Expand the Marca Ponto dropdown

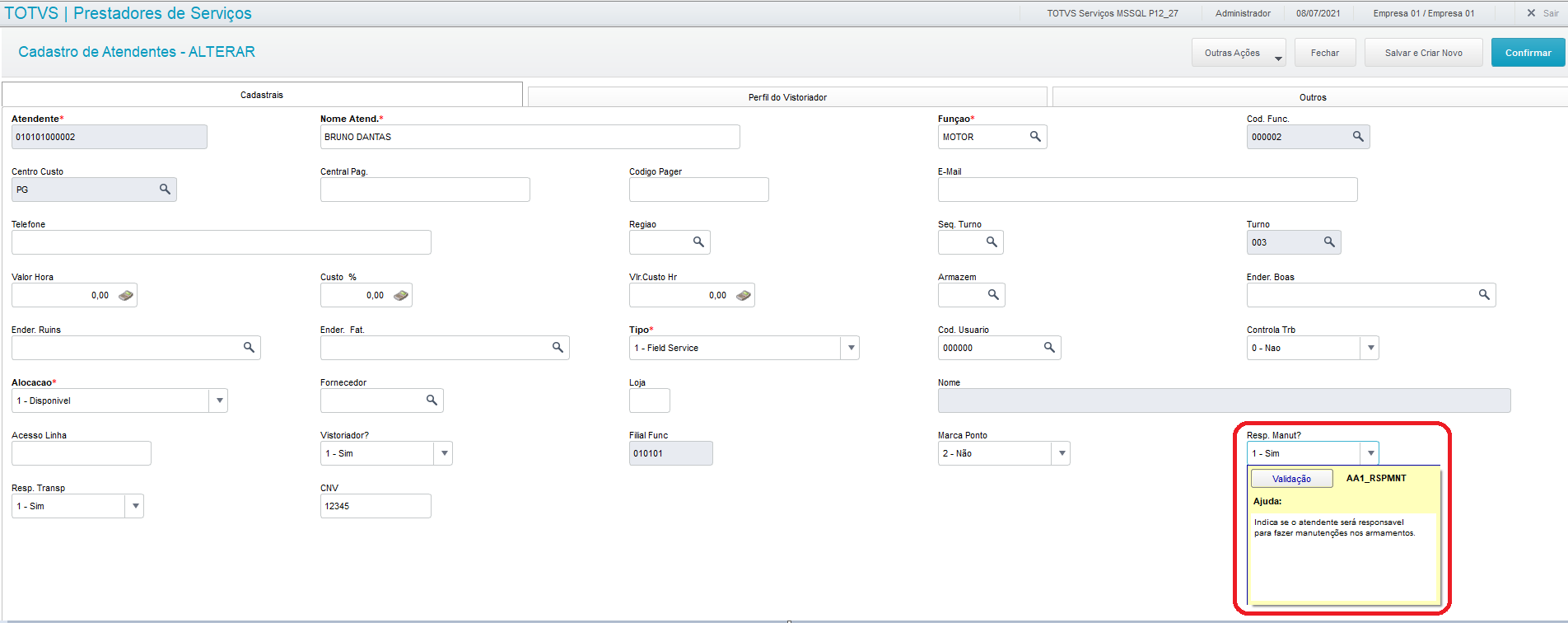1061,453
